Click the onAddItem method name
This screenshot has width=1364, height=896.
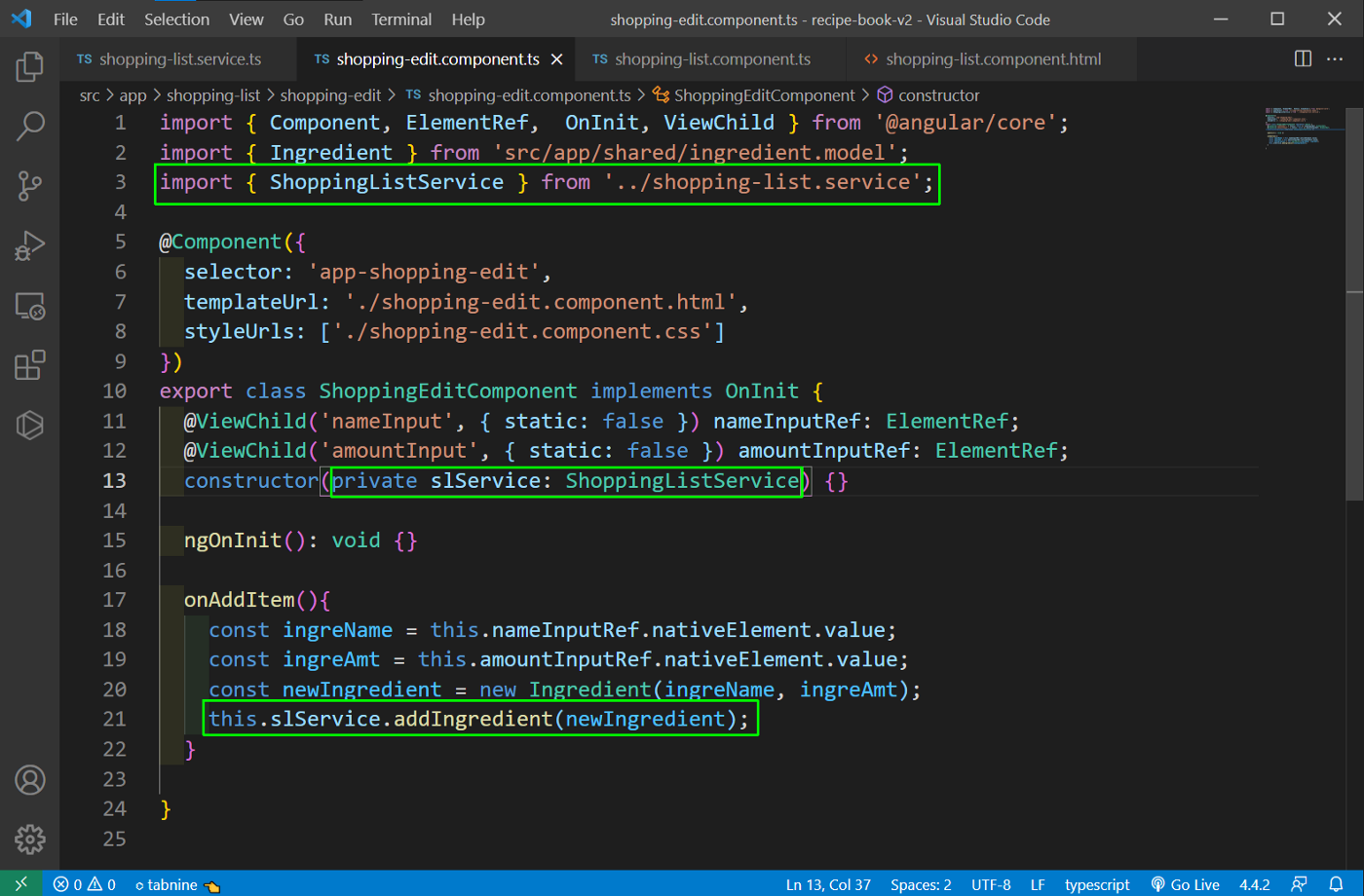point(239,600)
